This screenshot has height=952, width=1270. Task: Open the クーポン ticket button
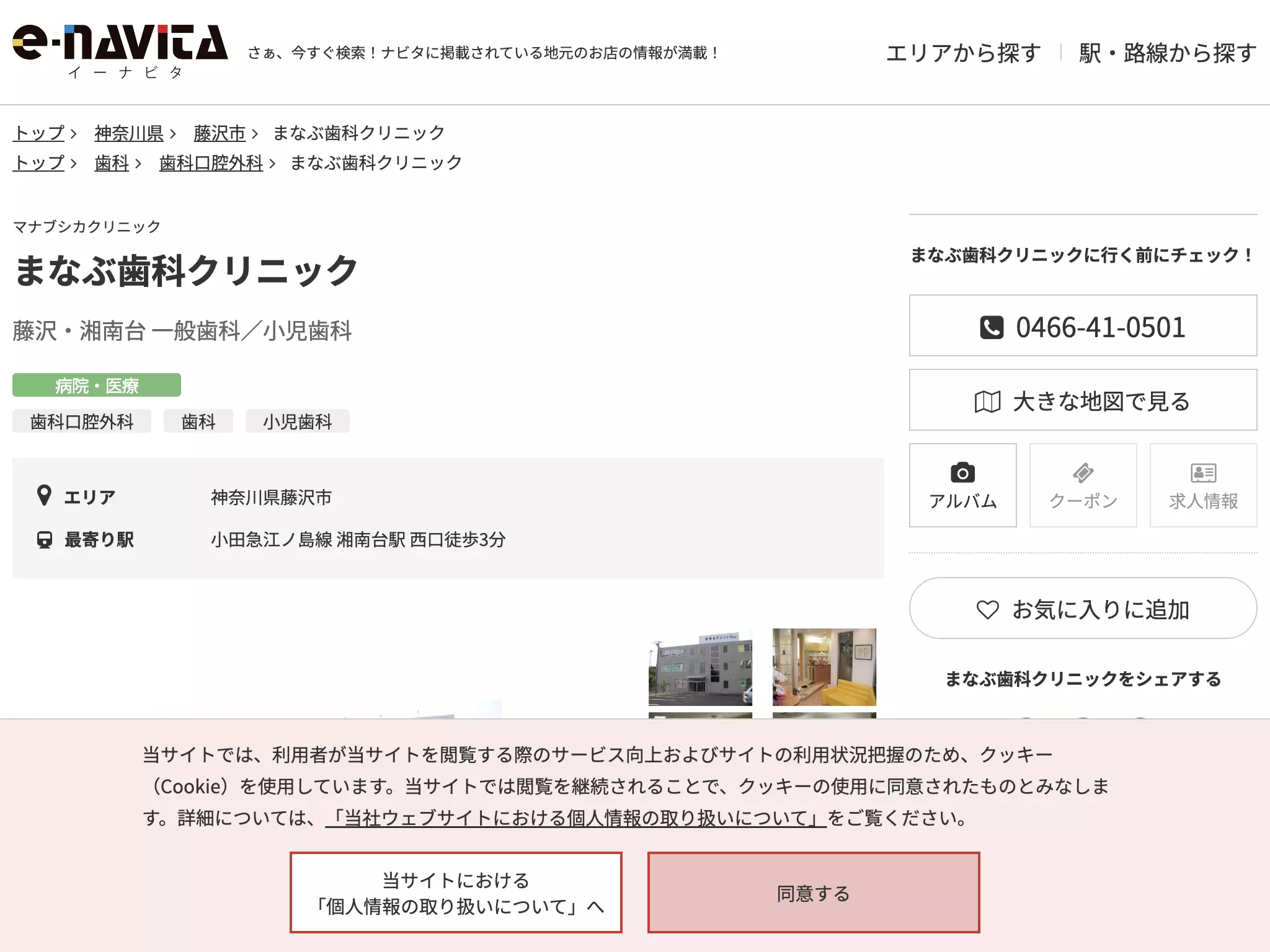pyautogui.click(x=1083, y=485)
